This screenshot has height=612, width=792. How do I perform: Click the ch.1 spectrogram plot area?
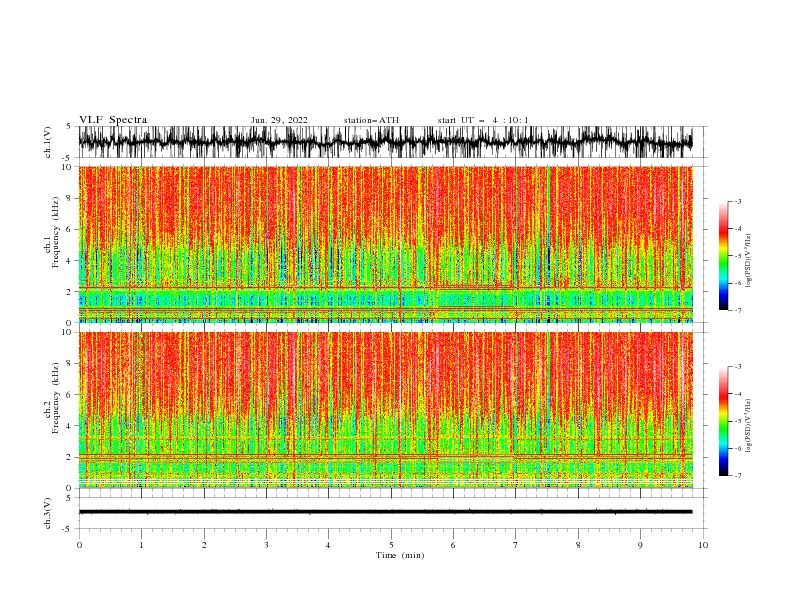point(385,244)
